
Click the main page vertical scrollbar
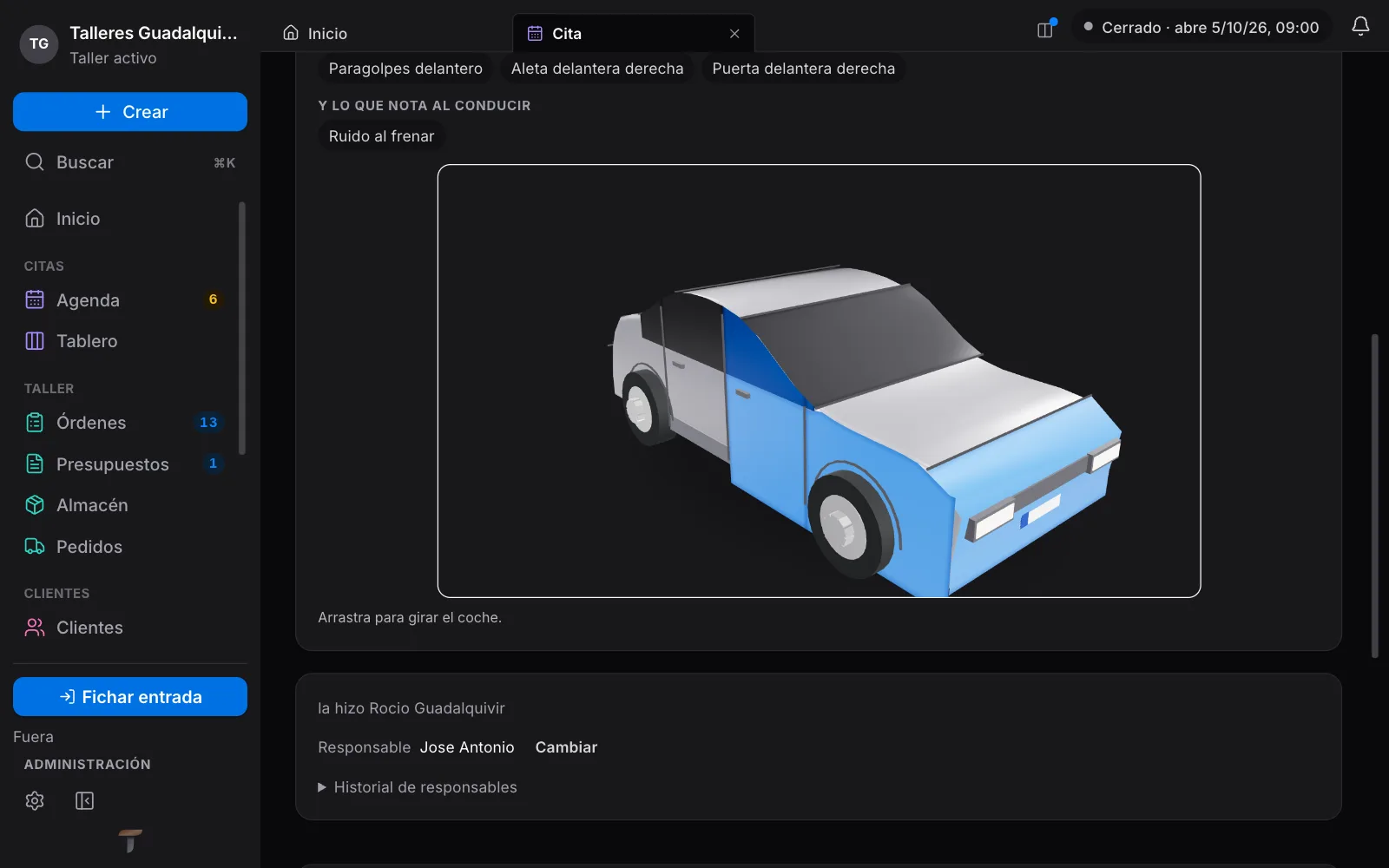point(1374,496)
